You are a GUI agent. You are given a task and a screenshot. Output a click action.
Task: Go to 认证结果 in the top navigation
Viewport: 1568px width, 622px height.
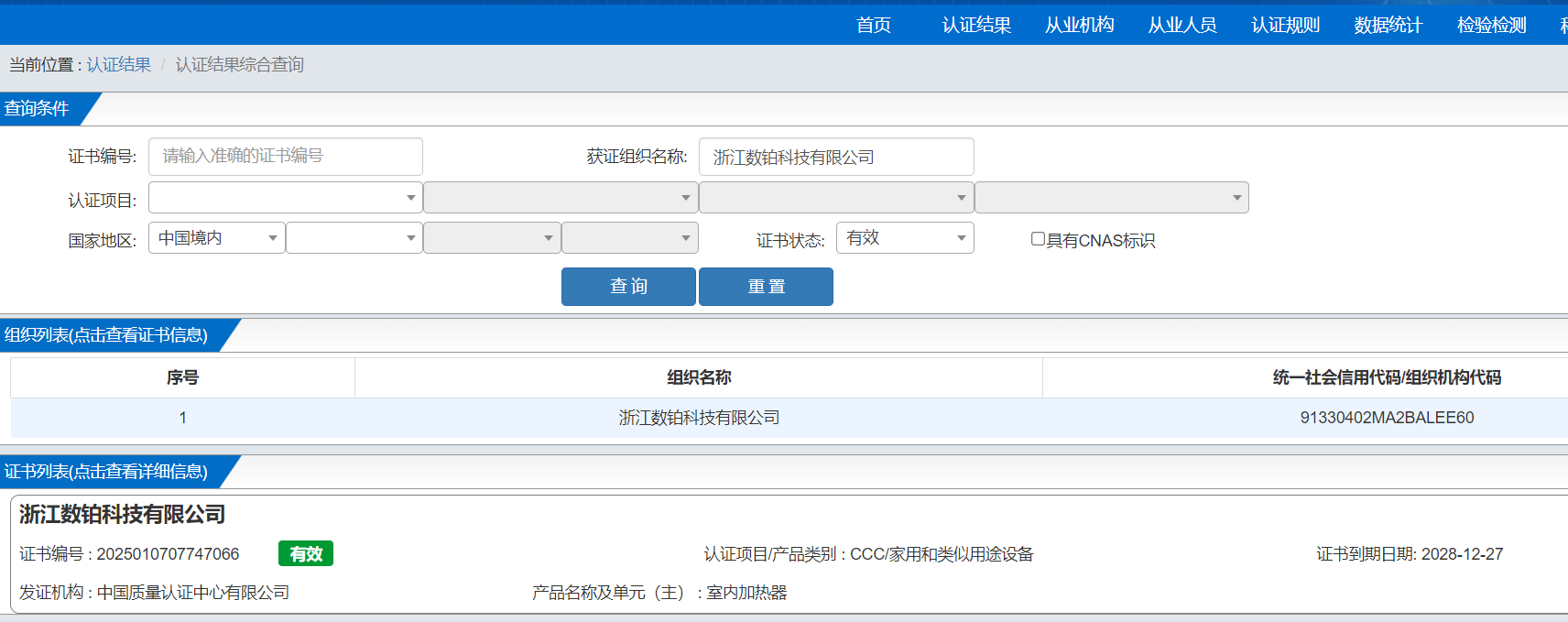click(x=976, y=25)
